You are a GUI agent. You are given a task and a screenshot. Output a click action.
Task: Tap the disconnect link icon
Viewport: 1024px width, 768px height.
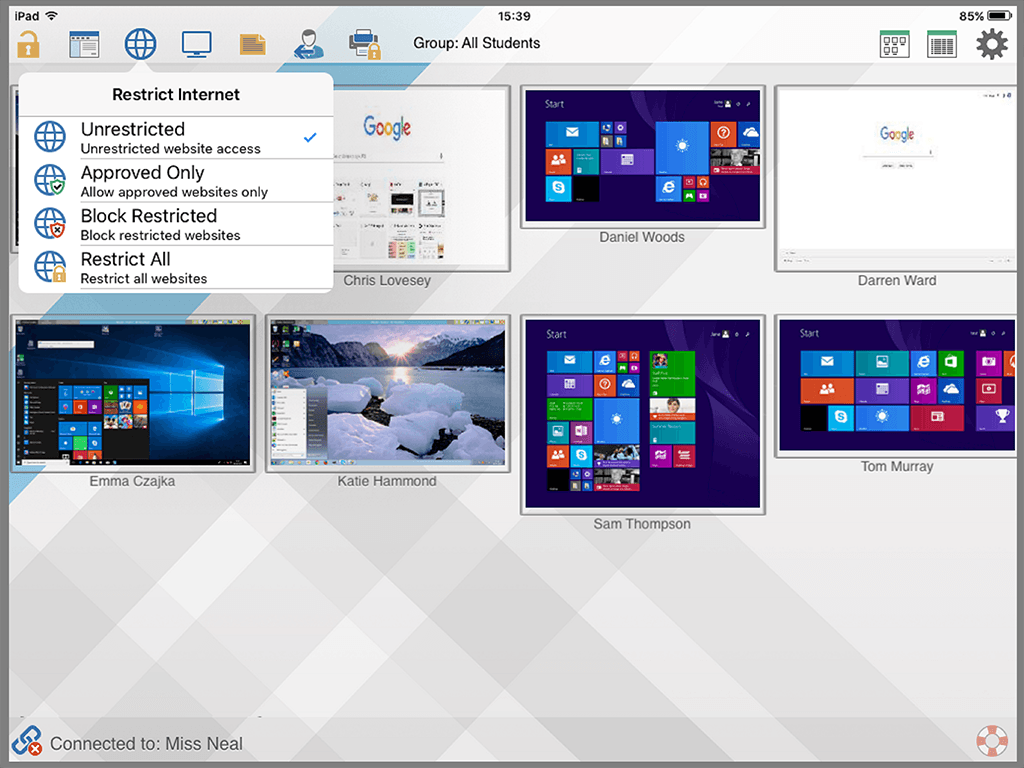coord(27,742)
